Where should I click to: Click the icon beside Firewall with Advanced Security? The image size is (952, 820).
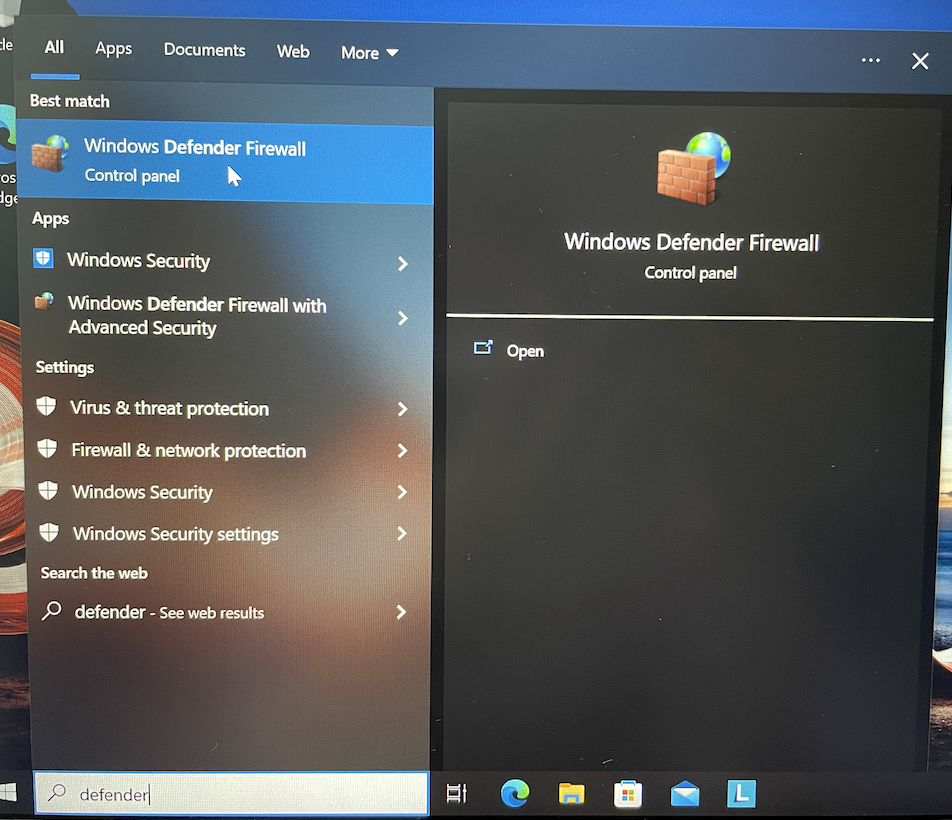click(x=44, y=301)
